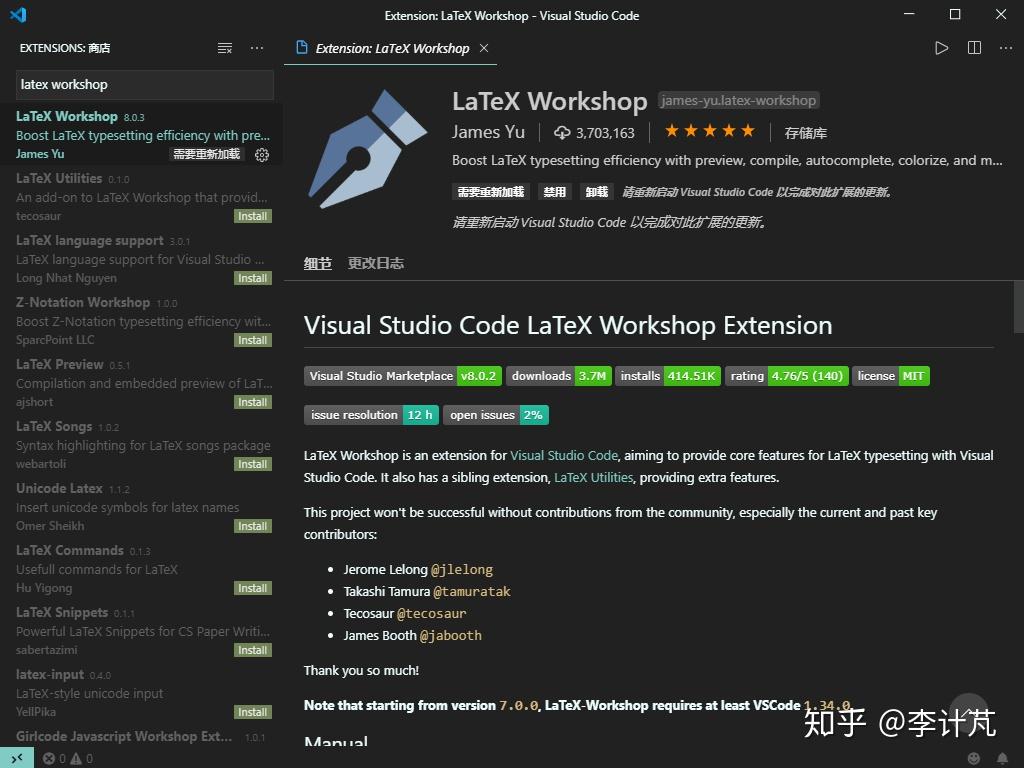The image size is (1024, 768).
Task: Close the Extension: LaTeX Workshop tab
Action: (x=484, y=47)
